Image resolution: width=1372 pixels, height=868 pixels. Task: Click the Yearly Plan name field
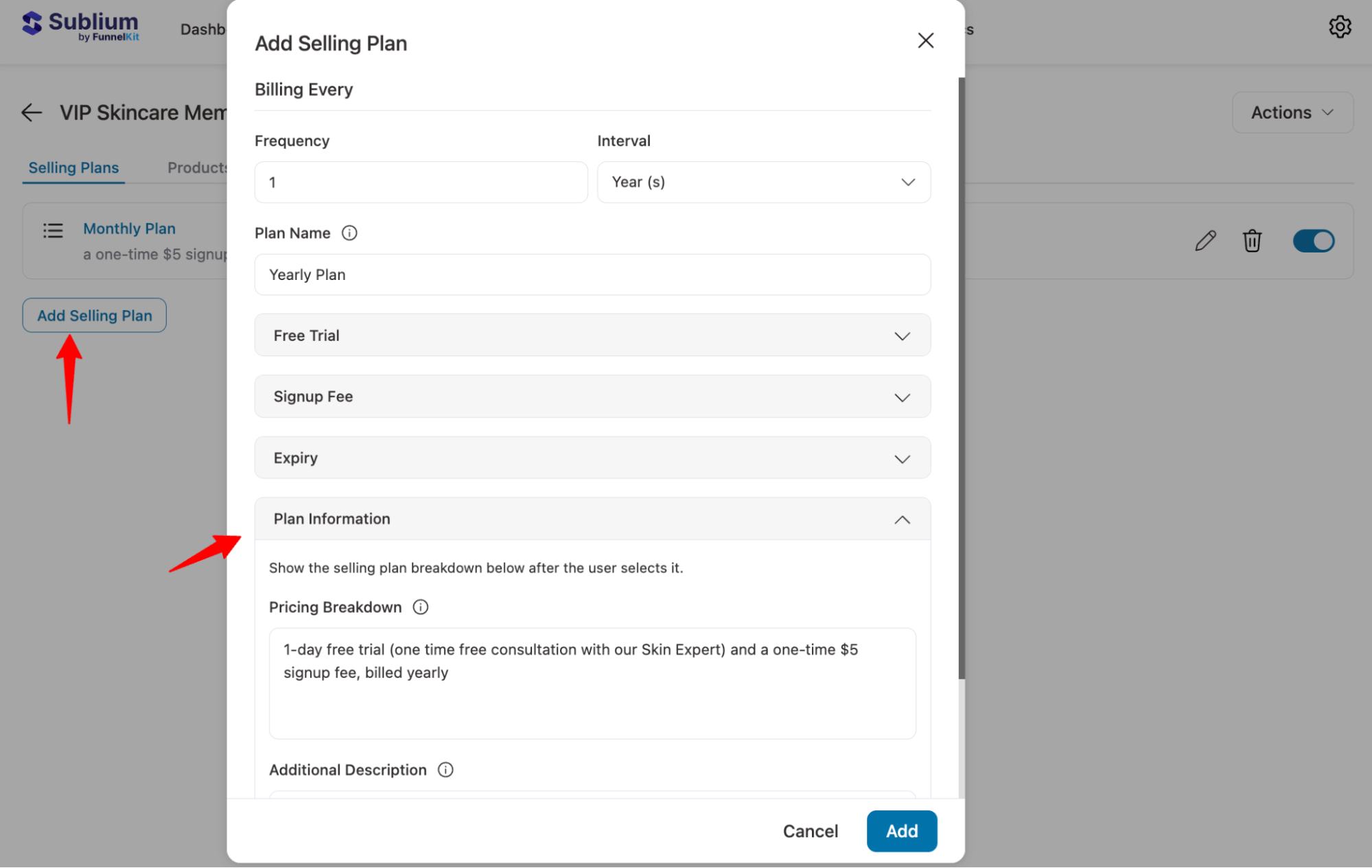[592, 274]
